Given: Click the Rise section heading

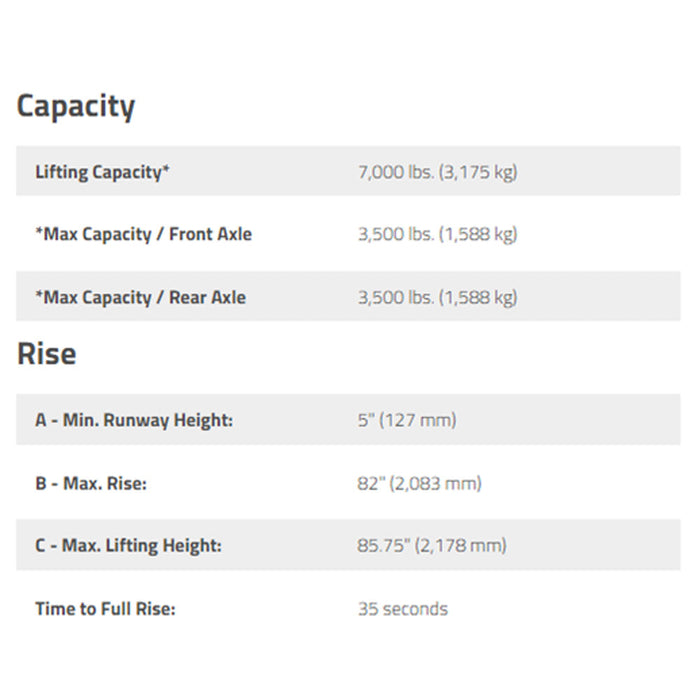Looking at the screenshot, I should (46, 354).
